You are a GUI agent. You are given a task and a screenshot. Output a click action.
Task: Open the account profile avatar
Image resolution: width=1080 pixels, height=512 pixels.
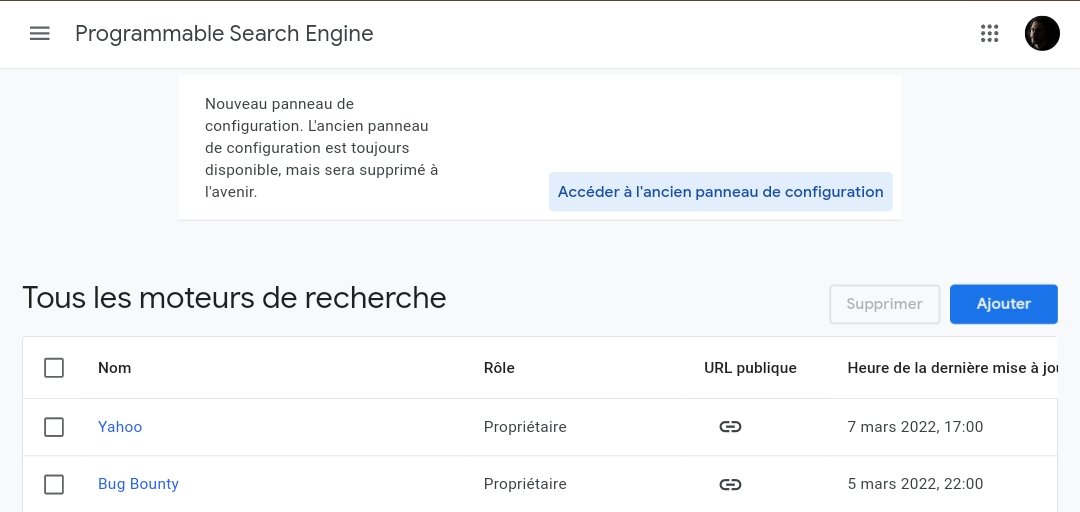point(1041,33)
